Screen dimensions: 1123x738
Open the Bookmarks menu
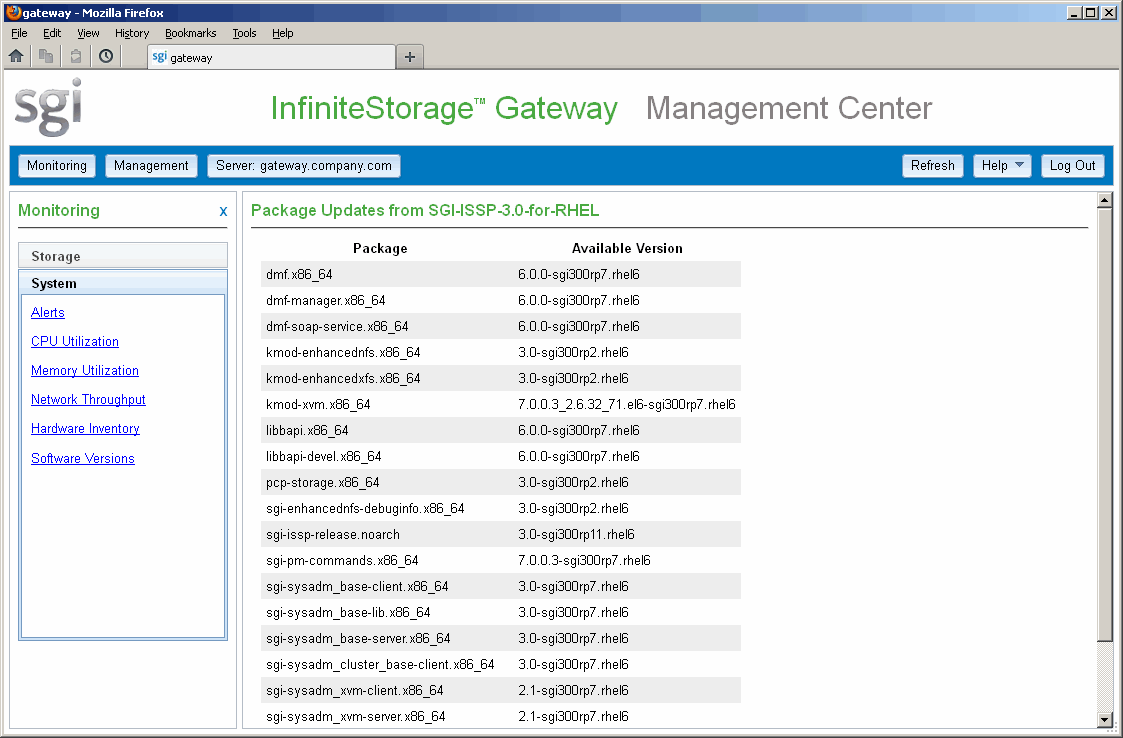pyautogui.click(x=191, y=33)
